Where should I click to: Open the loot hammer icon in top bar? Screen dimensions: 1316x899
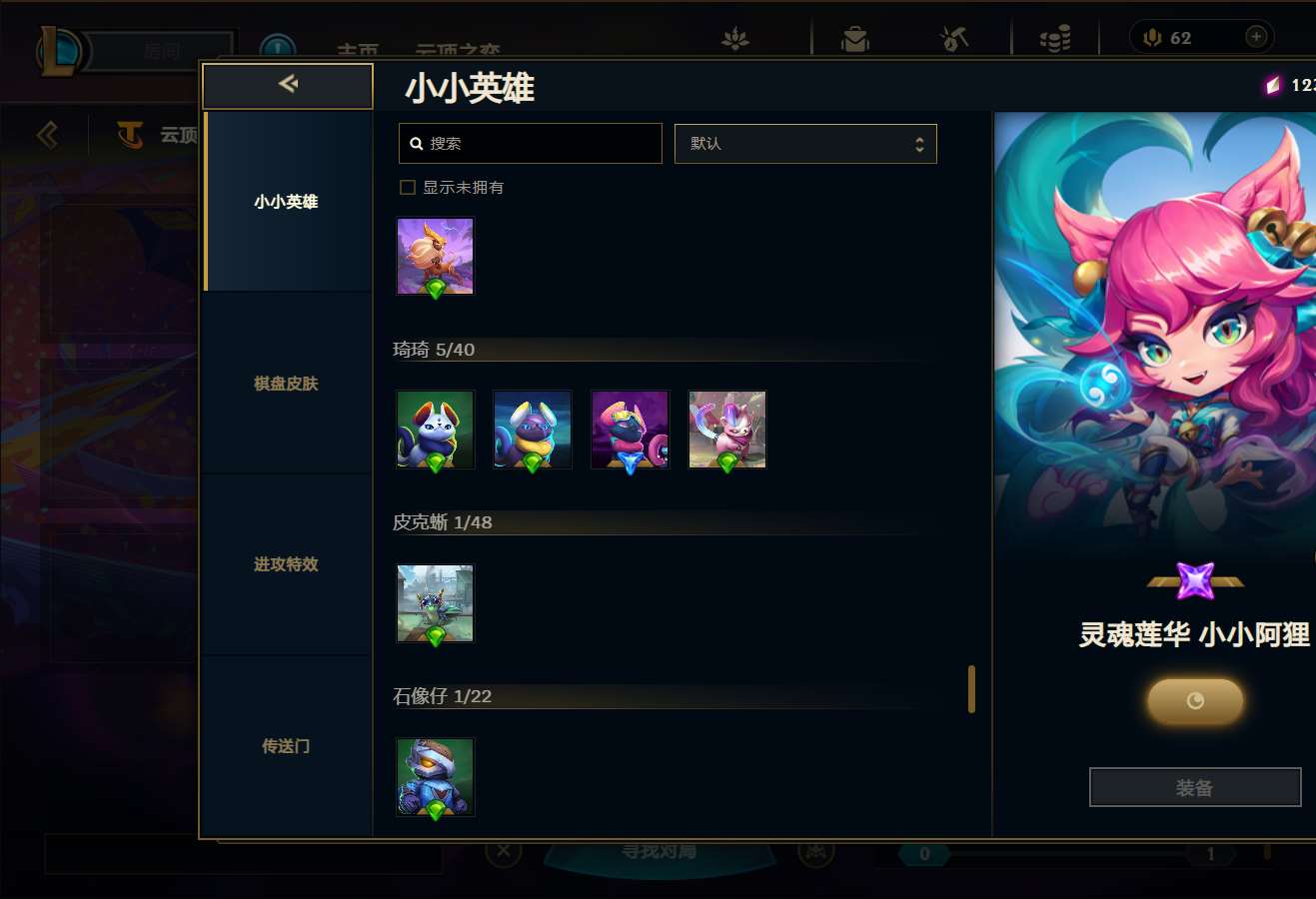pos(954,39)
